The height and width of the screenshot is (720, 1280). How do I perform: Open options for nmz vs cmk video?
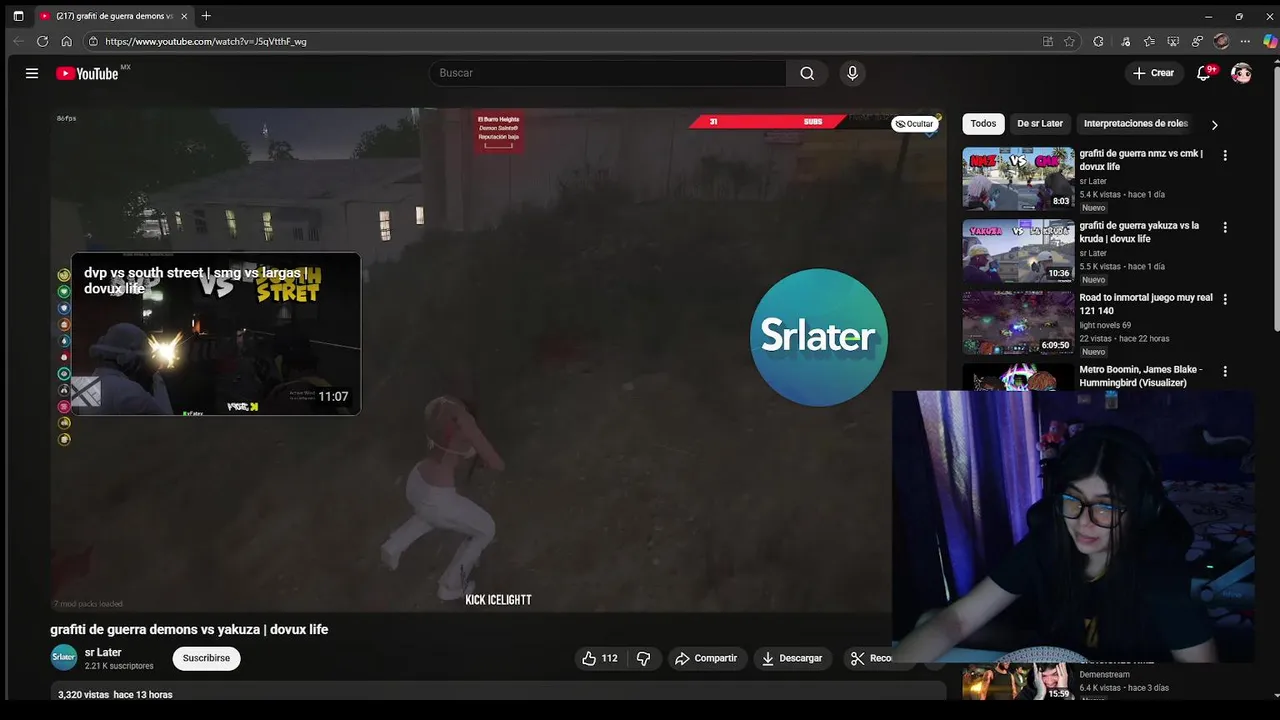click(x=1225, y=155)
